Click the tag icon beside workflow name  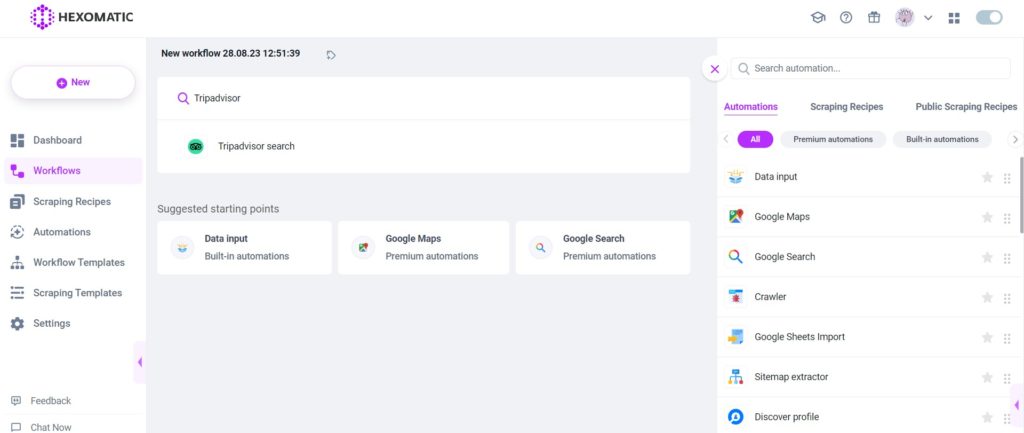tap(331, 55)
